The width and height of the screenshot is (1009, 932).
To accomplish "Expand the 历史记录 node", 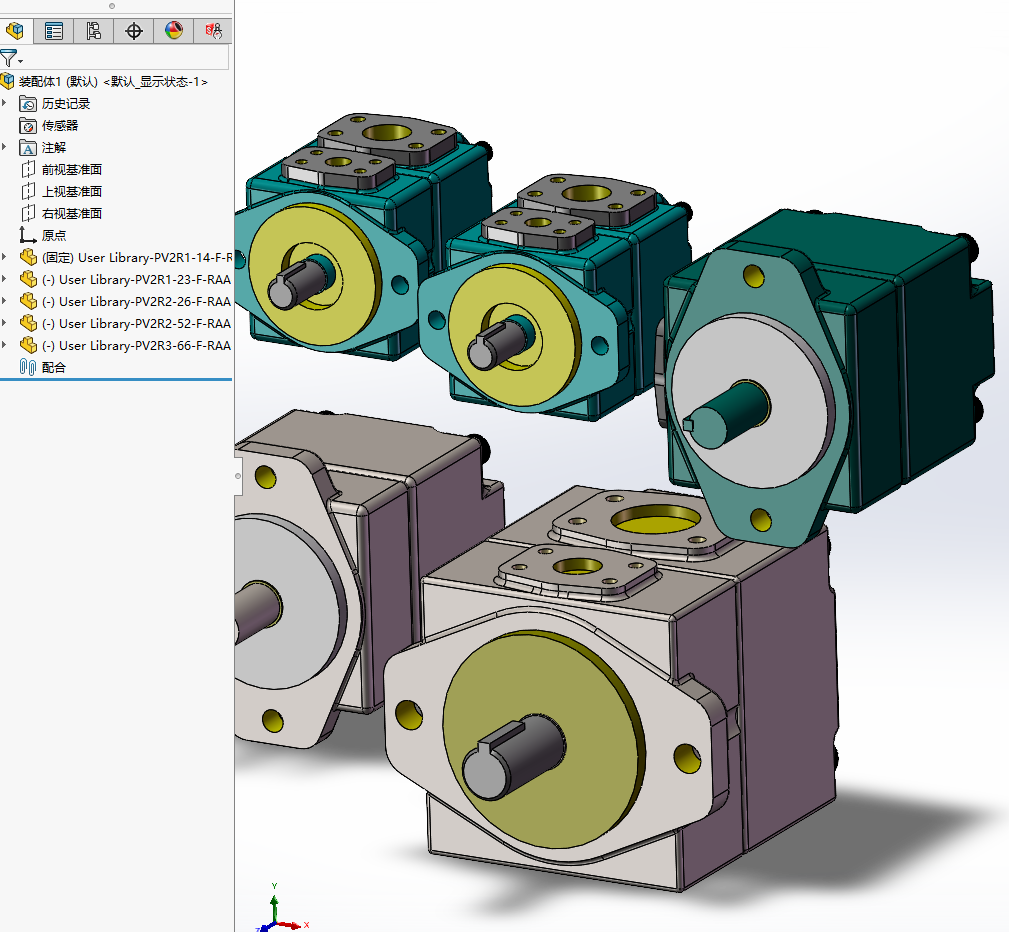I will pyautogui.click(x=5, y=102).
